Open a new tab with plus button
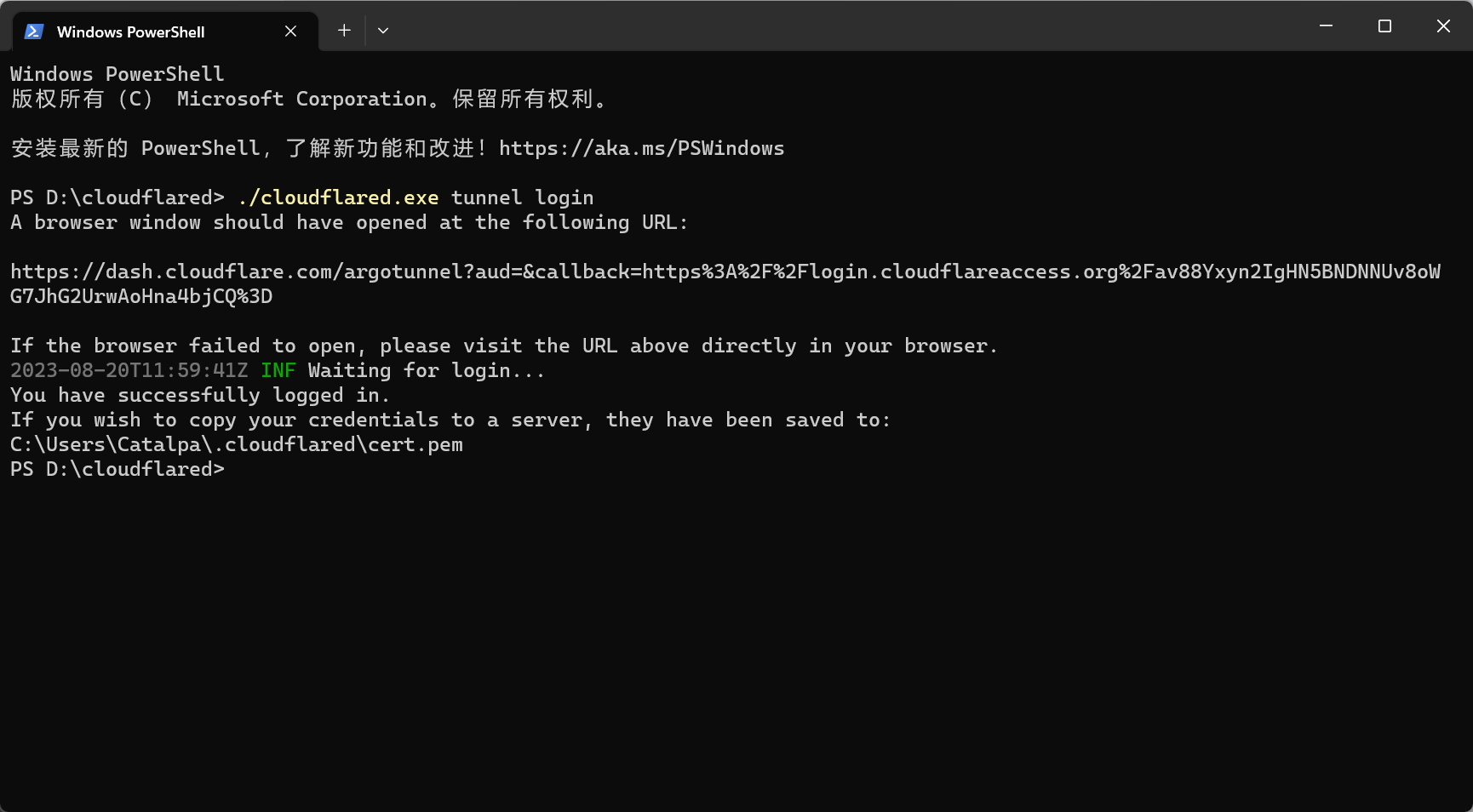 (x=344, y=31)
